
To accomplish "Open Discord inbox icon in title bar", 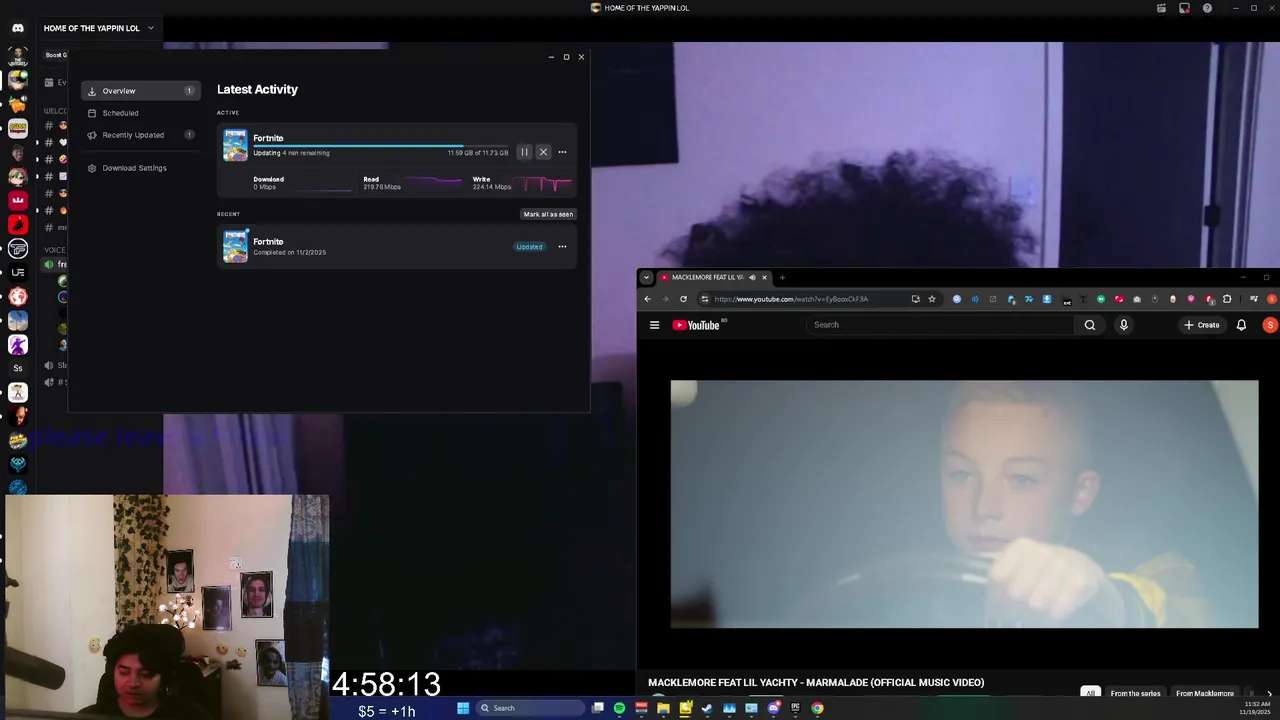I will click(1184, 8).
